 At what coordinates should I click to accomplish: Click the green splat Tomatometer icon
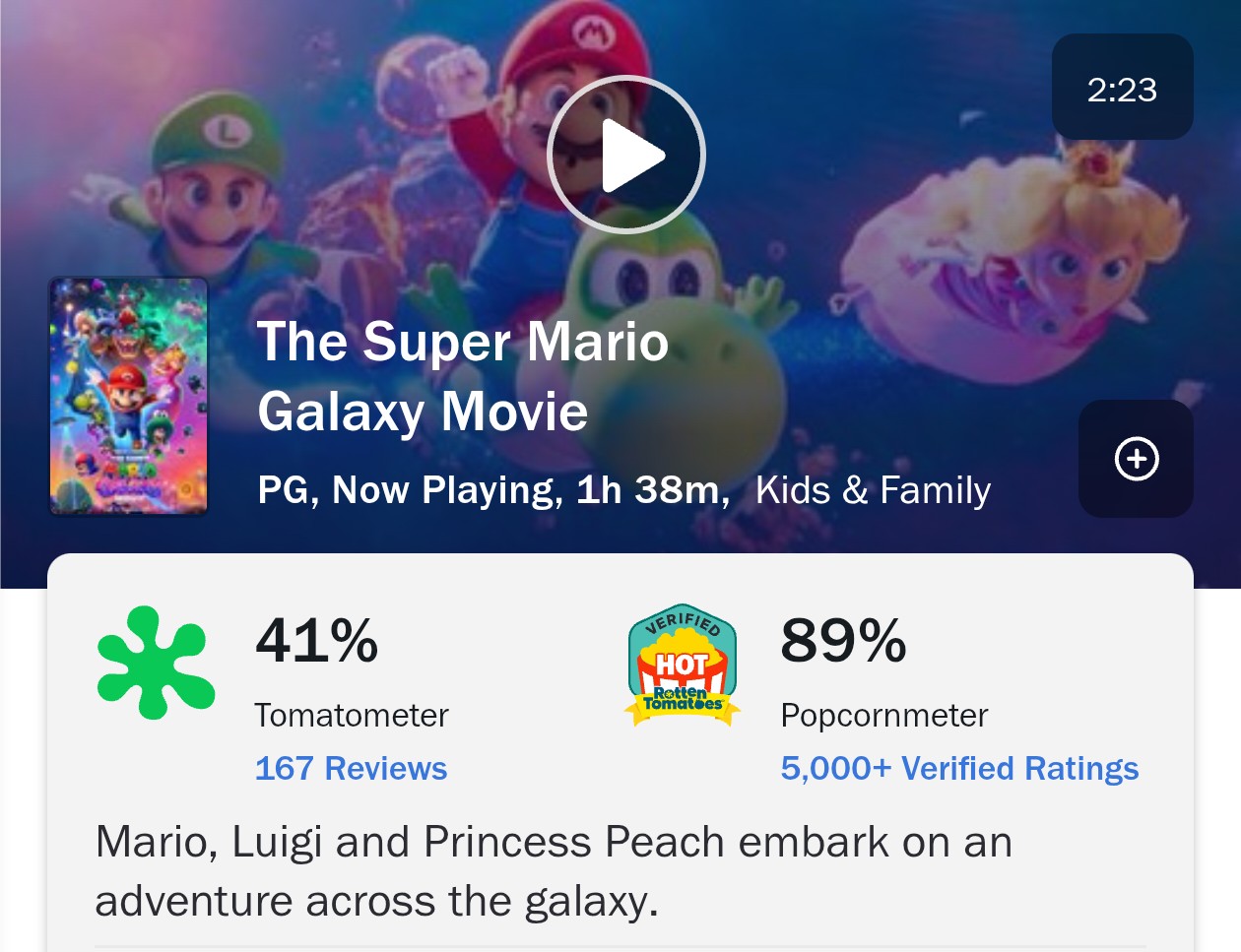pyautogui.click(x=156, y=663)
